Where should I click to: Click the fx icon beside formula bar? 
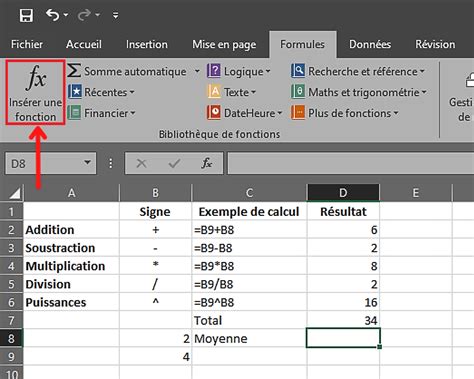pyautogui.click(x=206, y=163)
